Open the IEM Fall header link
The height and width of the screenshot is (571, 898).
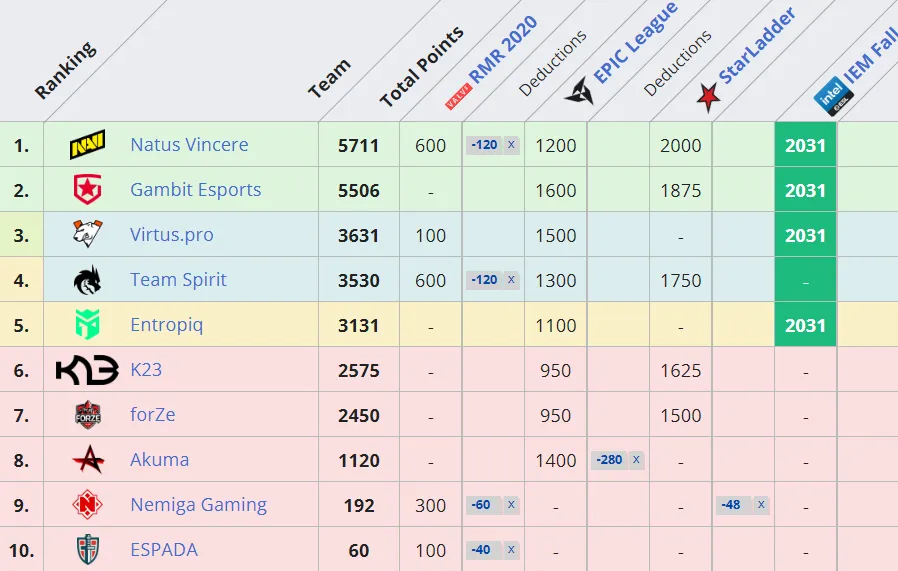[871, 56]
